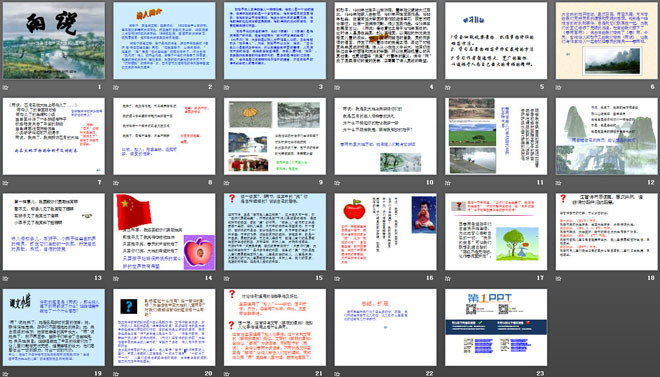
Task: Play transition star beneath slide 16
Action: pos(337,279)
